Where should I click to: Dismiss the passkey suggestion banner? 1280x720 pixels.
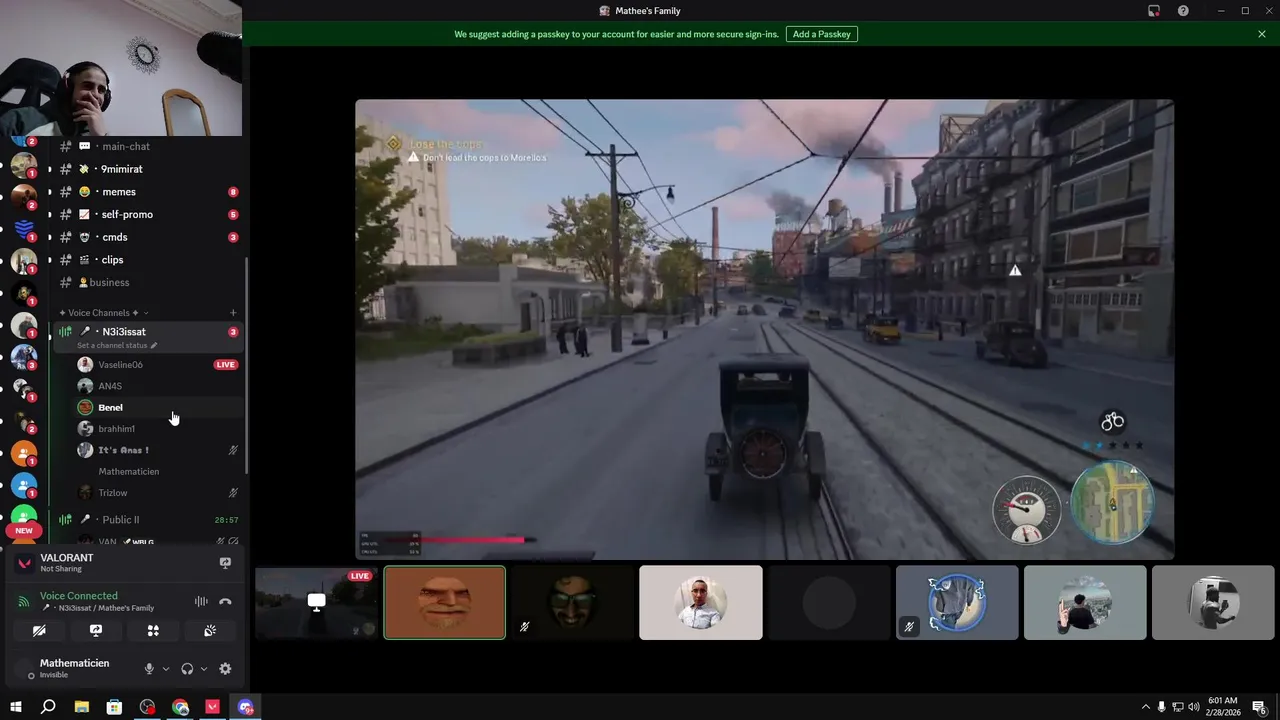1262,34
